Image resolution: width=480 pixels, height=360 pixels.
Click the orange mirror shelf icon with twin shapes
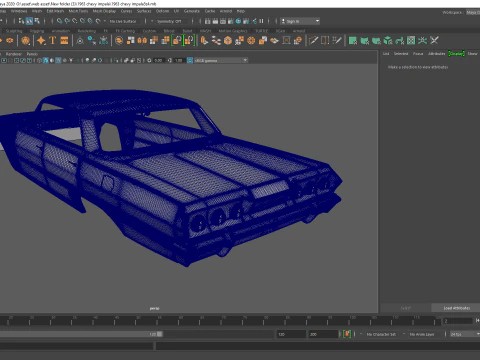142,41
